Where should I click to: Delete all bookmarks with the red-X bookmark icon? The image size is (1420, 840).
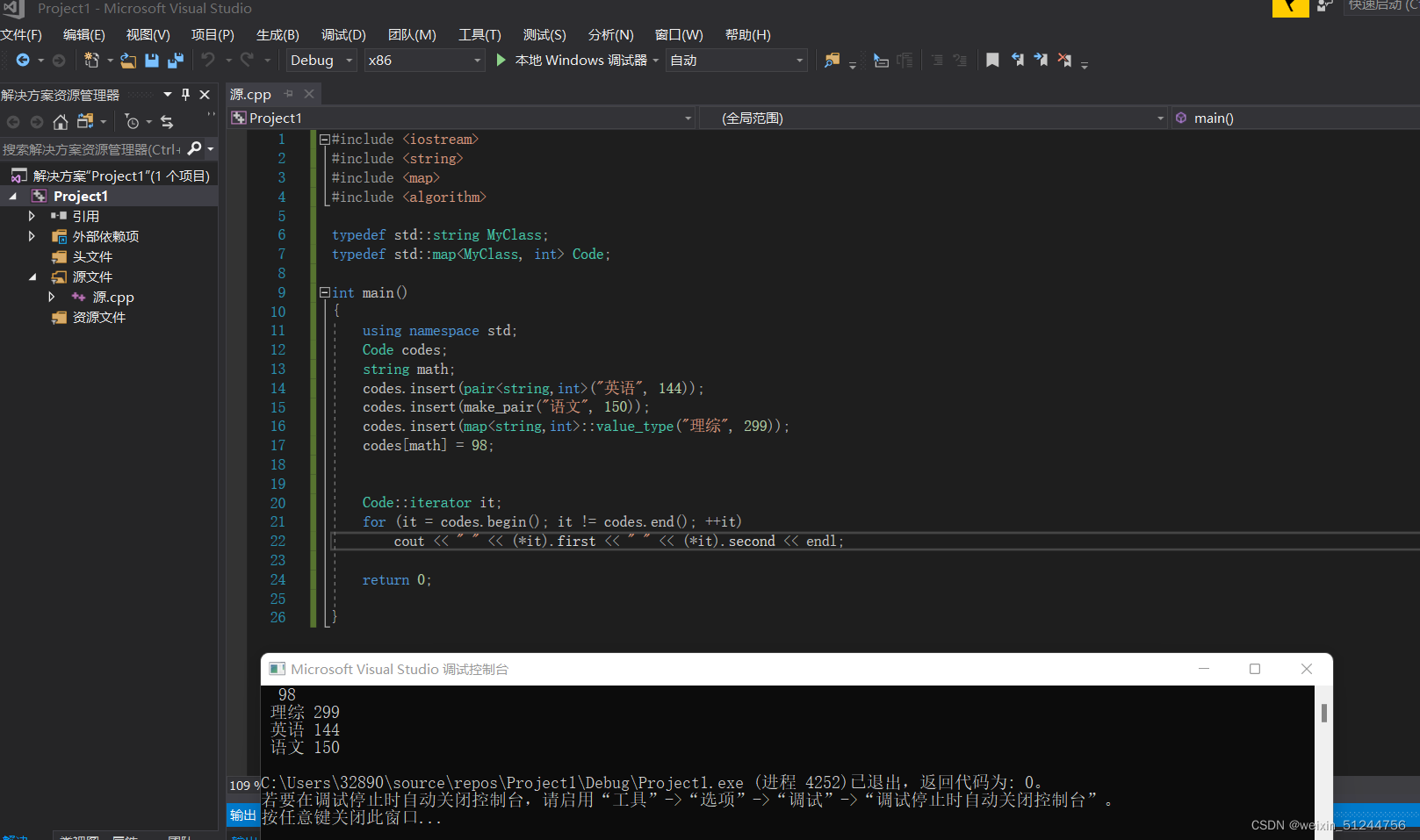1063,60
